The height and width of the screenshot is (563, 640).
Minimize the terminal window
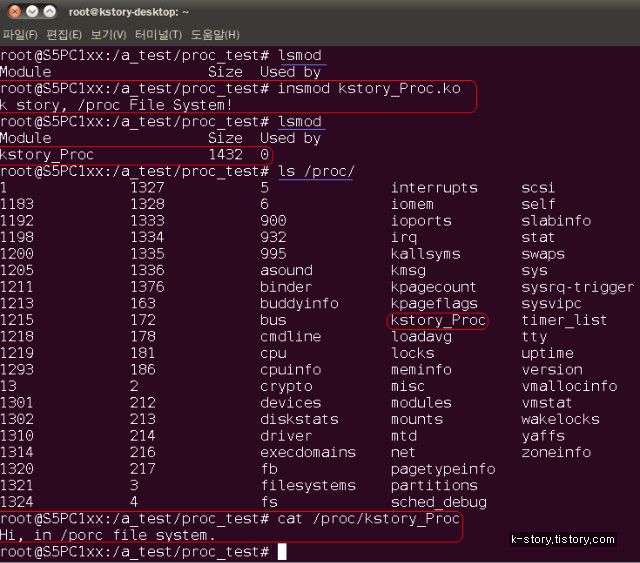[x=32, y=11]
